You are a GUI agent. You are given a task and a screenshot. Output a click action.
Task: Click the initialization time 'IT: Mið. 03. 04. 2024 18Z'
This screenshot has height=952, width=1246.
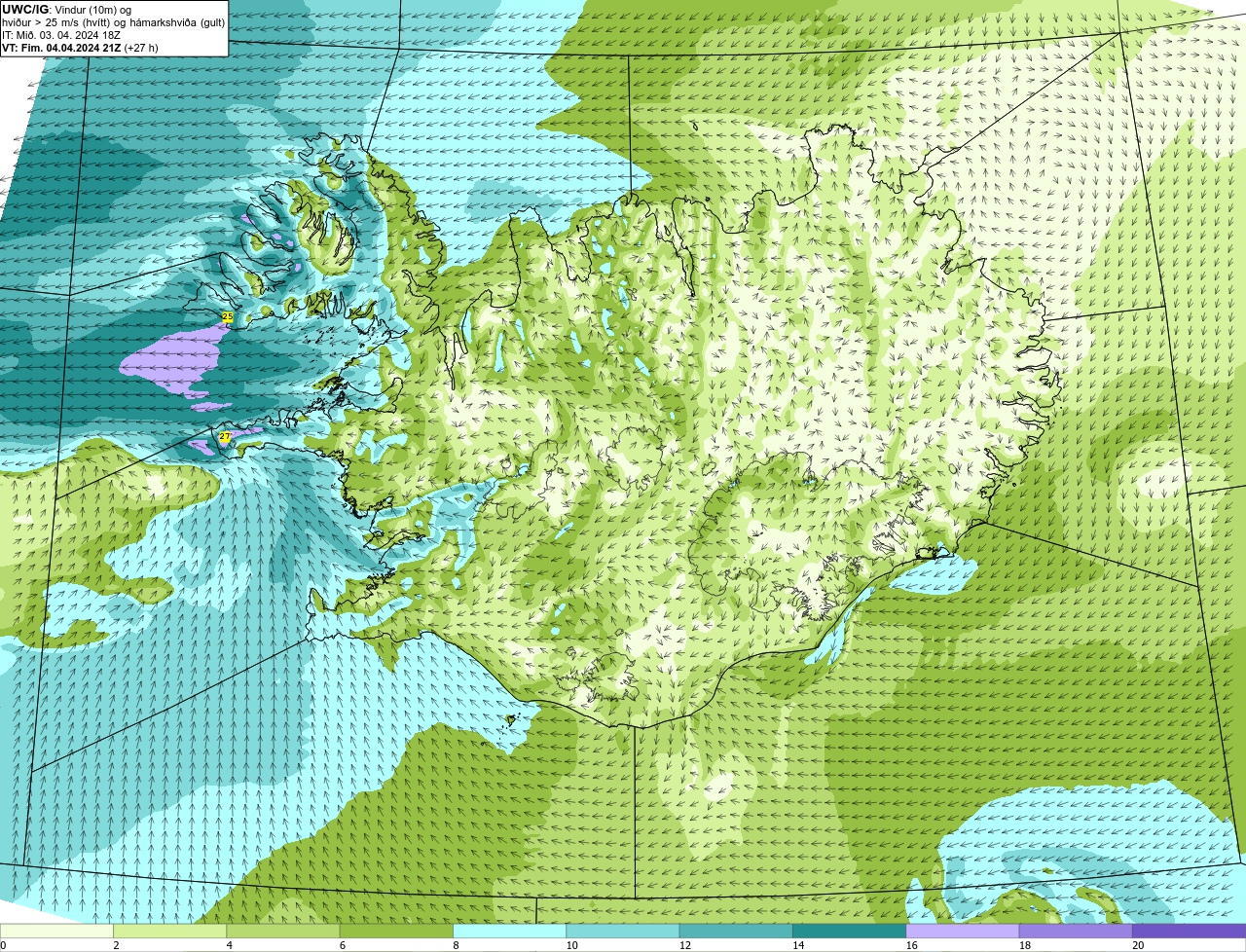[x=61, y=35]
